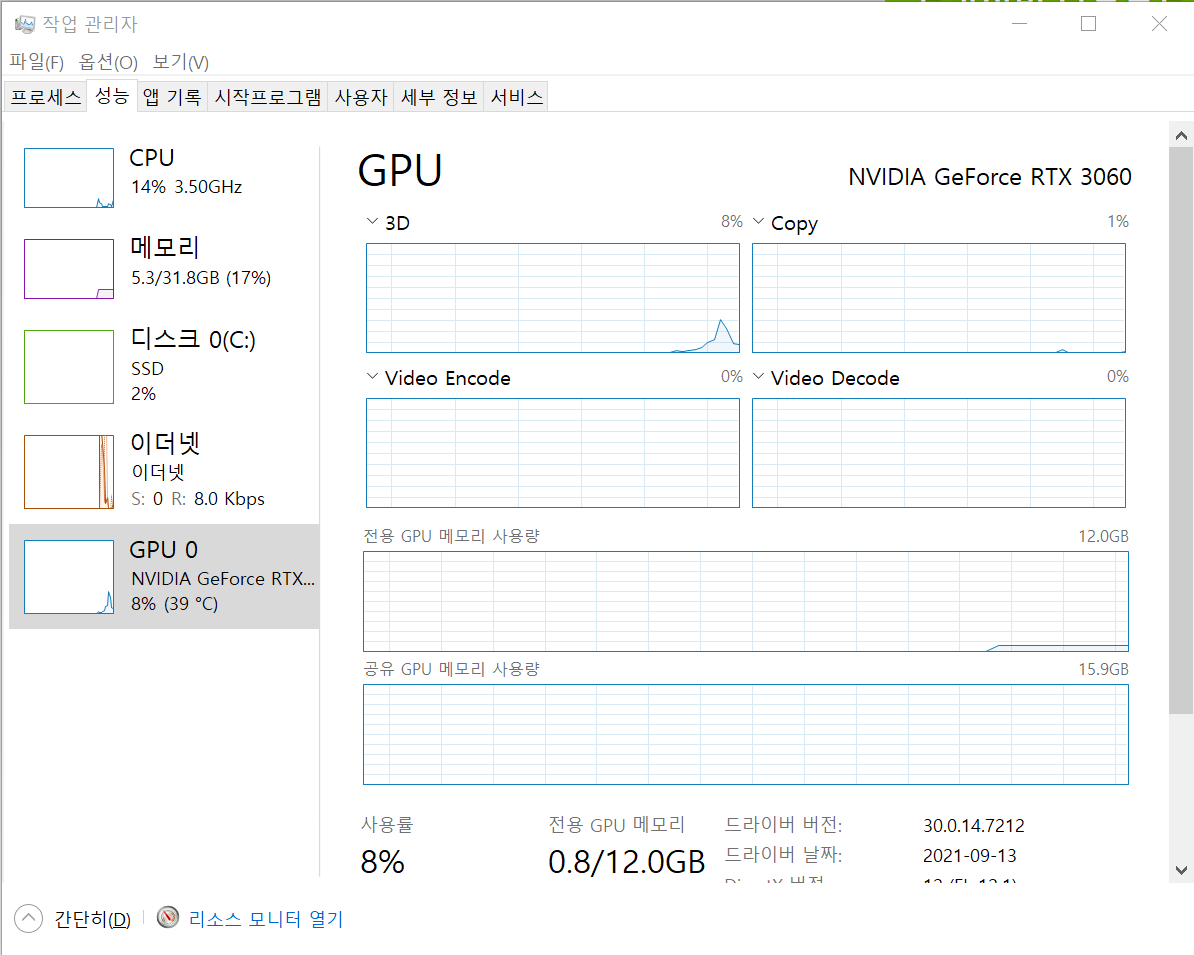This screenshot has height=955, width=1194.
Task: Click the Task Manager app icon in title bar
Action: click(x=24, y=24)
